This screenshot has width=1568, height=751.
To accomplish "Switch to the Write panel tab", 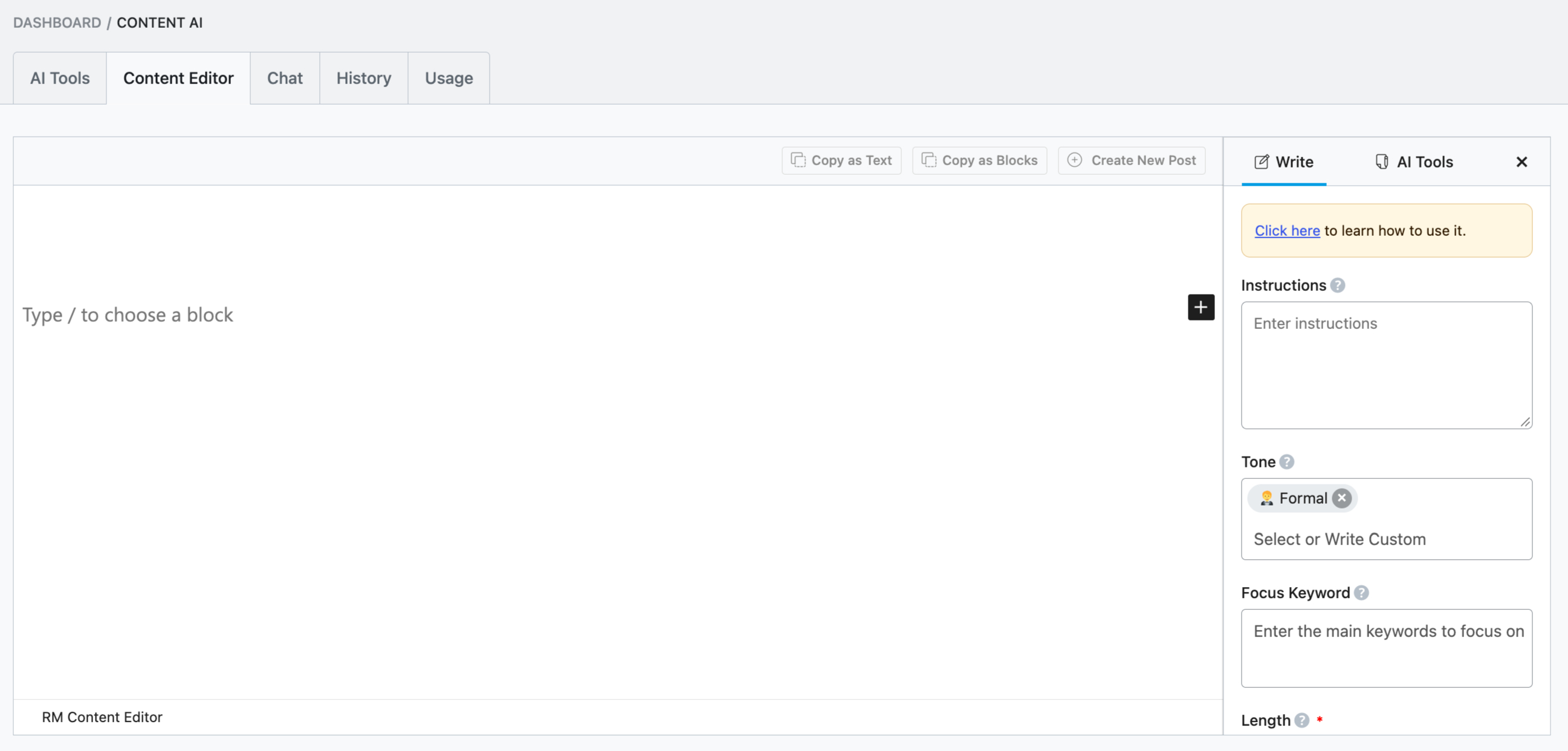I will pos(1284,162).
